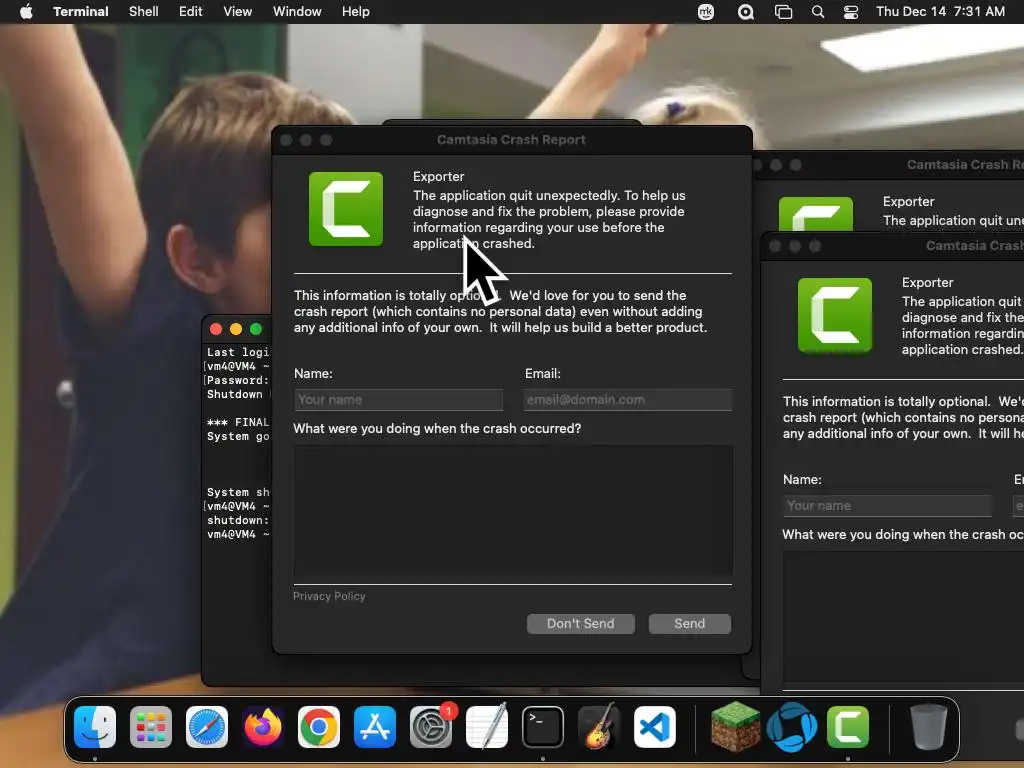Click Don't Send in crash report

(581, 624)
